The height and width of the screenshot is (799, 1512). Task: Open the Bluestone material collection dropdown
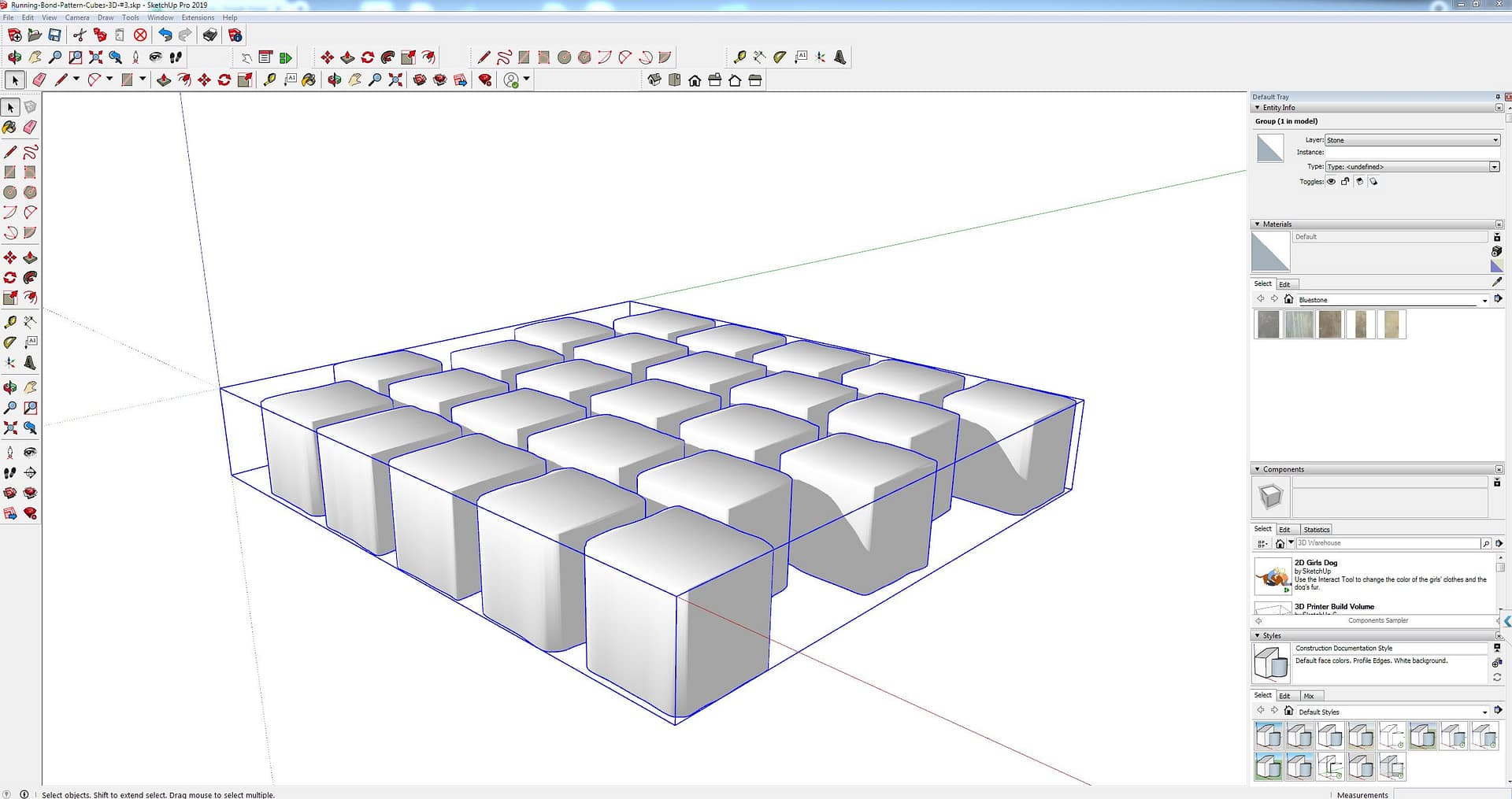point(1484,300)
